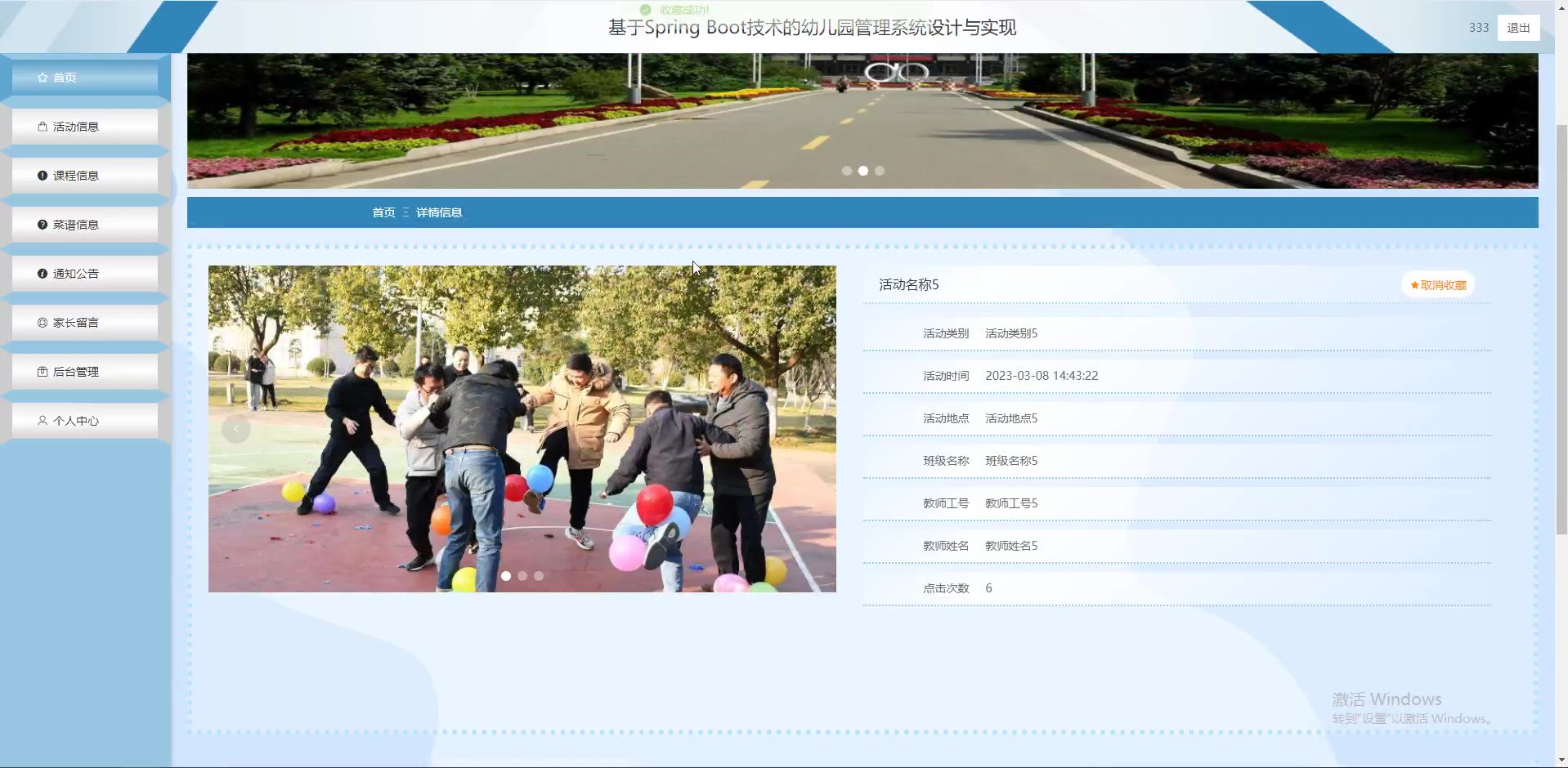The height and width of the screenshot is (768, 1568).
Task: Select second dot of activity photo carousel
Action: [x=522, y=576]
